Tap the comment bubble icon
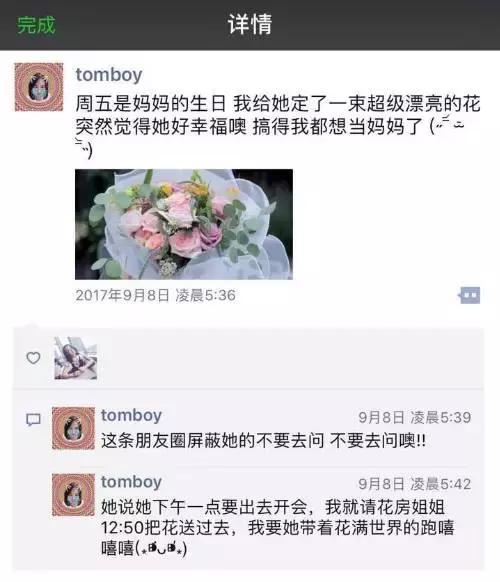Screen dimensions: 500x582 click(x=33, y=420)
